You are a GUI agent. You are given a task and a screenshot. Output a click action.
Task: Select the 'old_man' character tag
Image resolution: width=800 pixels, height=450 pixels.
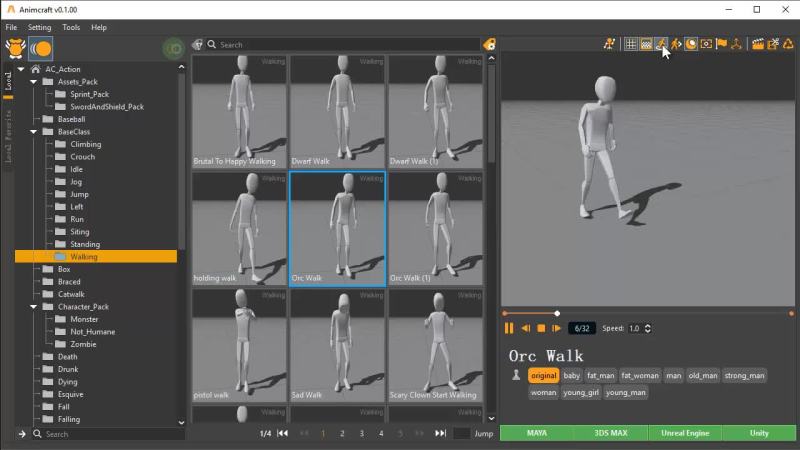click(x=703, y=376)
